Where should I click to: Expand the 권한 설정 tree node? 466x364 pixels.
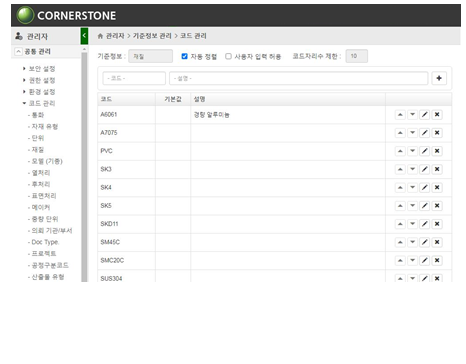[x=24, y=80]
